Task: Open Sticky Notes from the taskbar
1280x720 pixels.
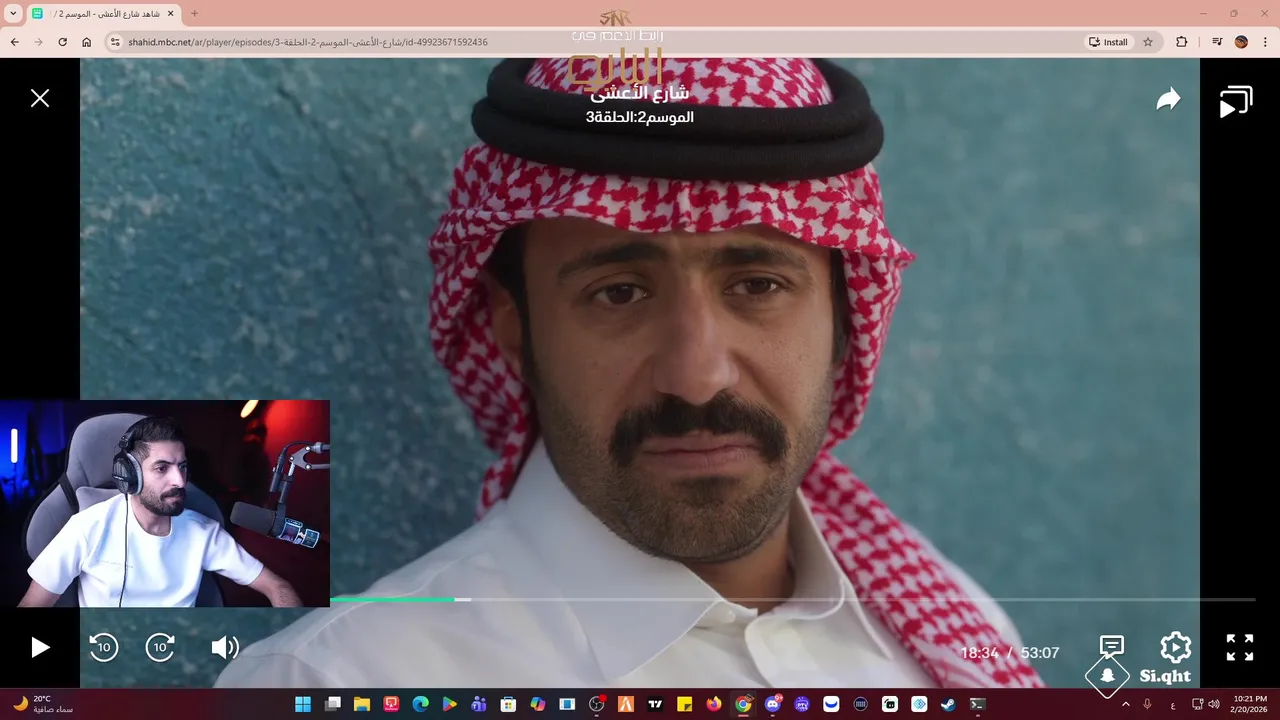Action: tap(685, 704)
